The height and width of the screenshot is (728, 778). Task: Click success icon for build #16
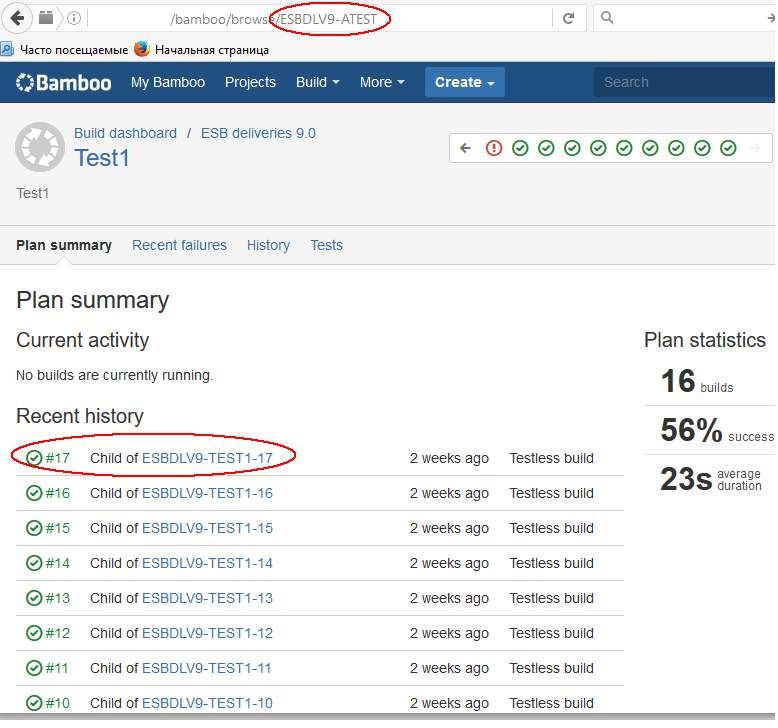coord(34,493)
